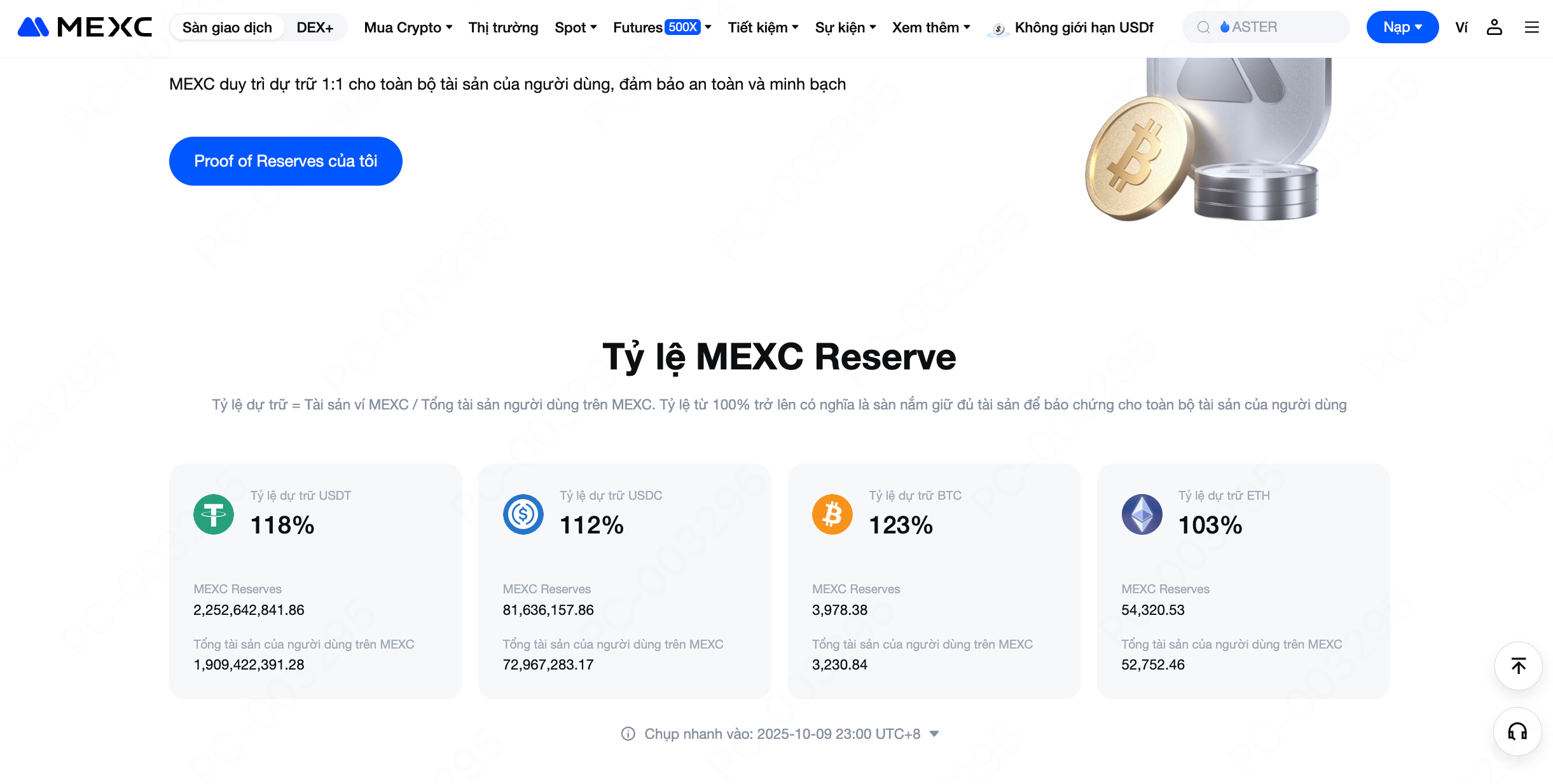
Task: Switch to DEX+ mode
Action: coord(315,27)
